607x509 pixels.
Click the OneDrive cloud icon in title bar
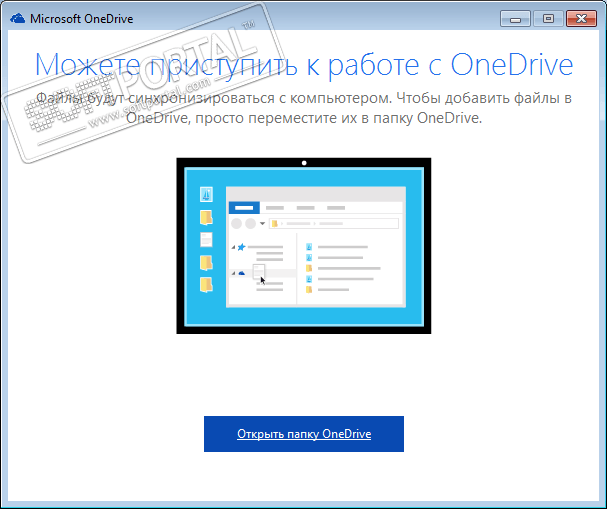17,19
